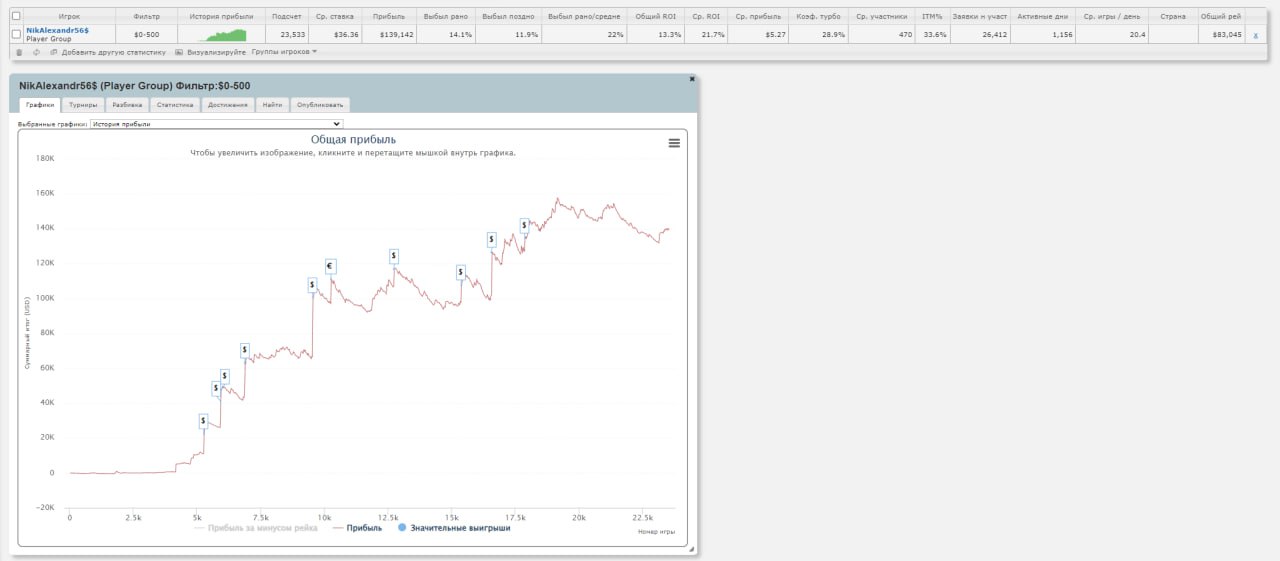Viewport: 1280px width, 561px height.
Task: Click the lowest dollar marker near 5k
Action: pyautogui.click(x=203, y=421)
